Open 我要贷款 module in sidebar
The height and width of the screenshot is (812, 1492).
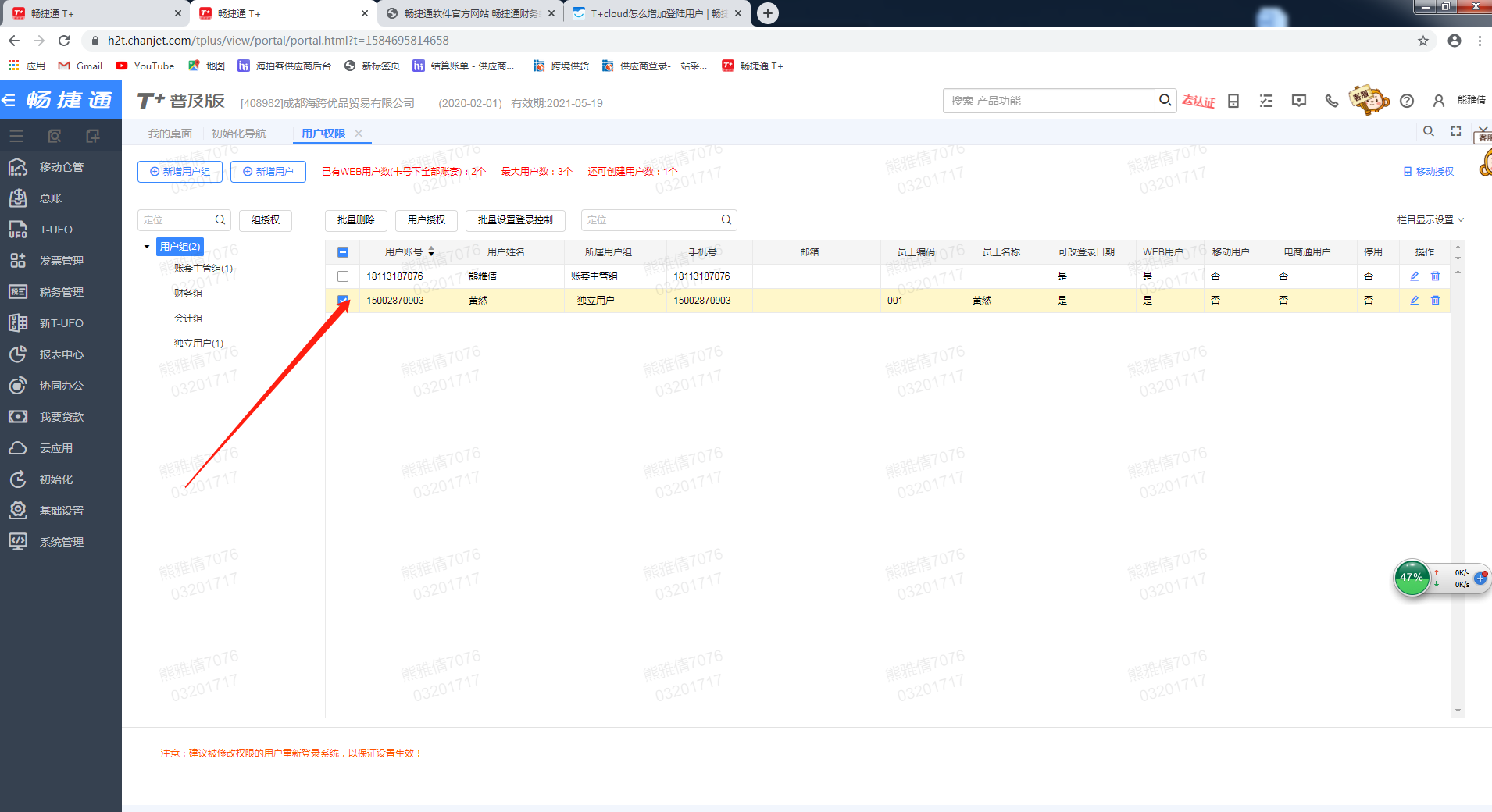[61, 417]
